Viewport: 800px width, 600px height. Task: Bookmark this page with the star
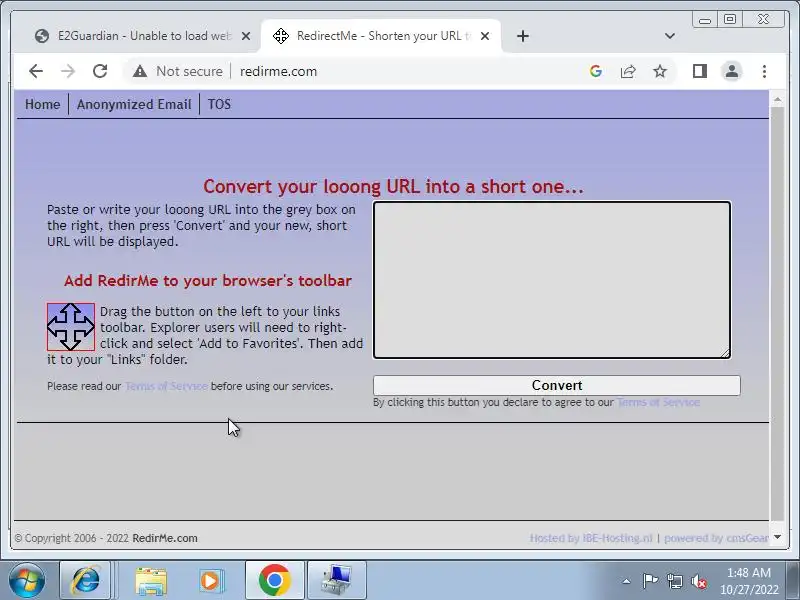(660, 71)
